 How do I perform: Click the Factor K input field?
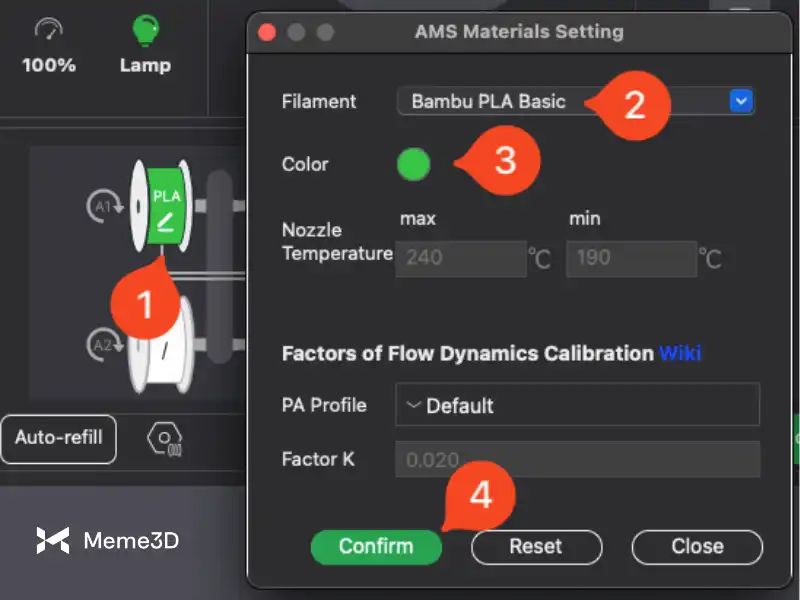click(577, 460)
